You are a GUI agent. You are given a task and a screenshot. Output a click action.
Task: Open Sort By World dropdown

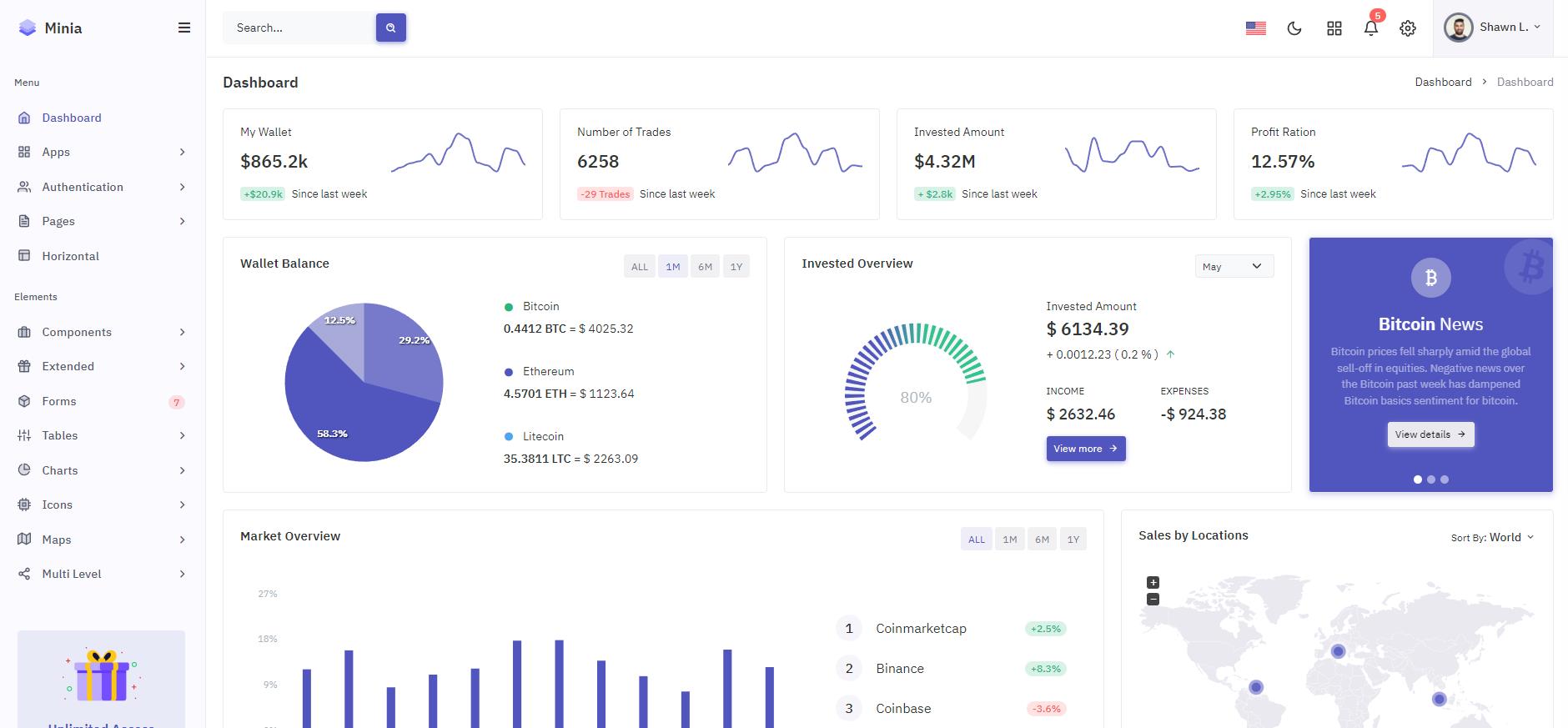point(1492,538)
